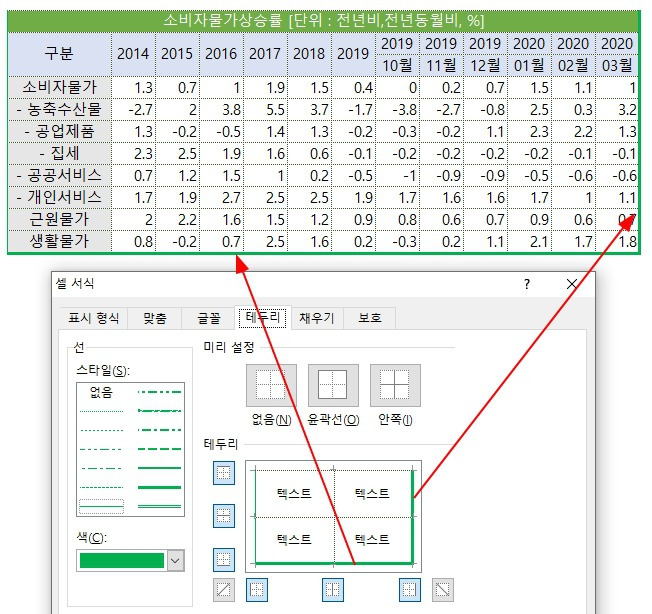Screen dimensions: 652x614
Task: Open the 색(C) color dropdown arrow
Action: click(175, 560)
